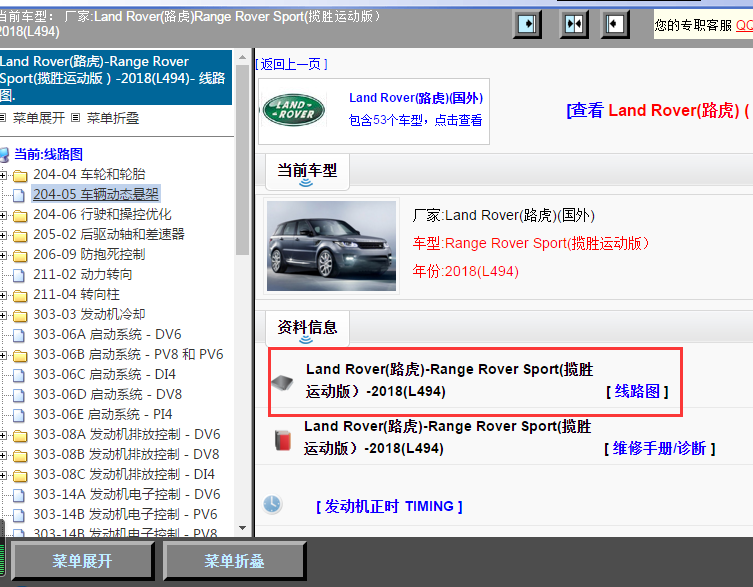Click the folder icon for 303-08B 发动机排放控制
Screen dimensions: 753x587
click(x=20, y=456)
